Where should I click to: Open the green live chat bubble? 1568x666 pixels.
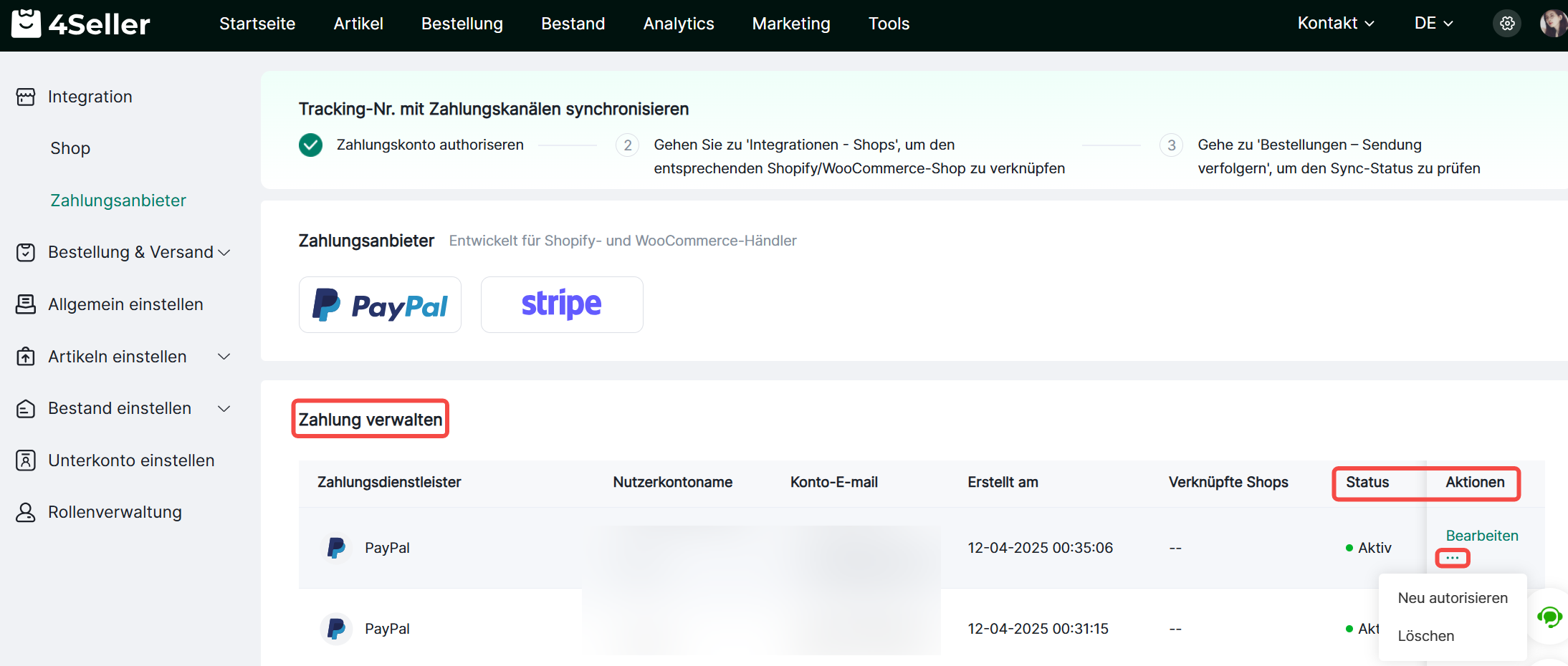pos(1549,617)
